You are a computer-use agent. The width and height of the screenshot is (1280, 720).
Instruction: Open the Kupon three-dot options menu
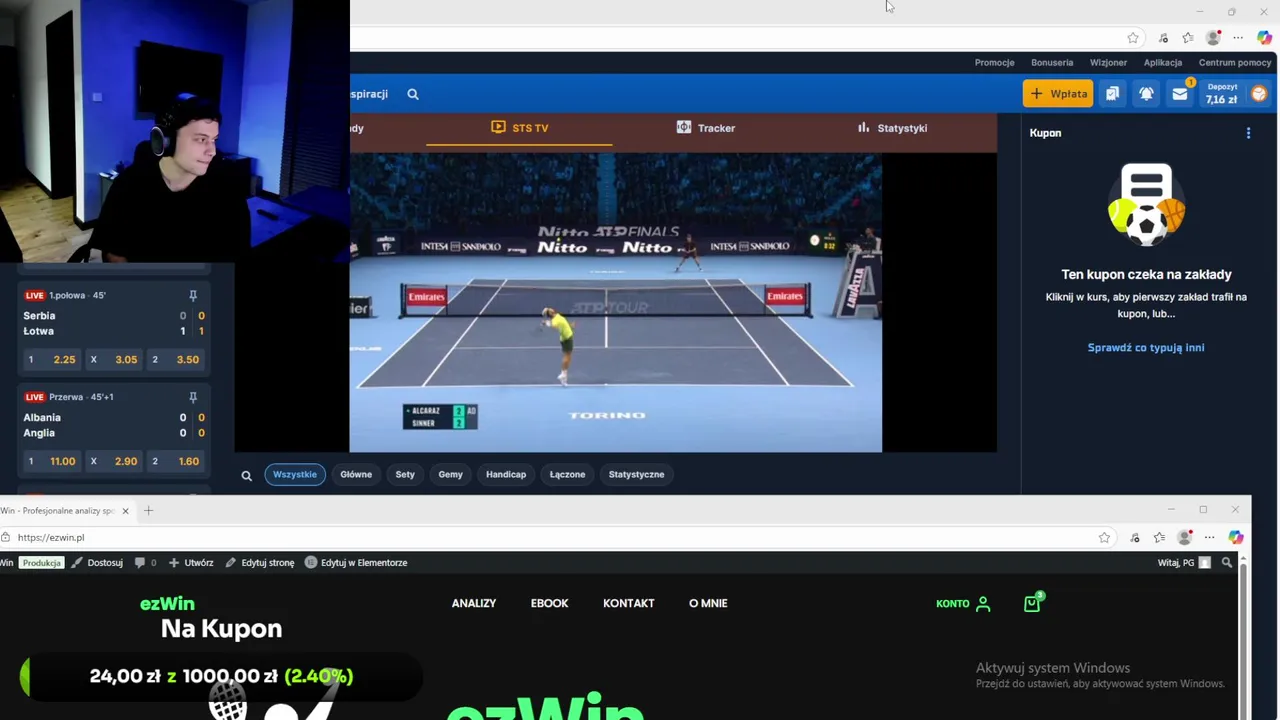tap(1248, 133)
